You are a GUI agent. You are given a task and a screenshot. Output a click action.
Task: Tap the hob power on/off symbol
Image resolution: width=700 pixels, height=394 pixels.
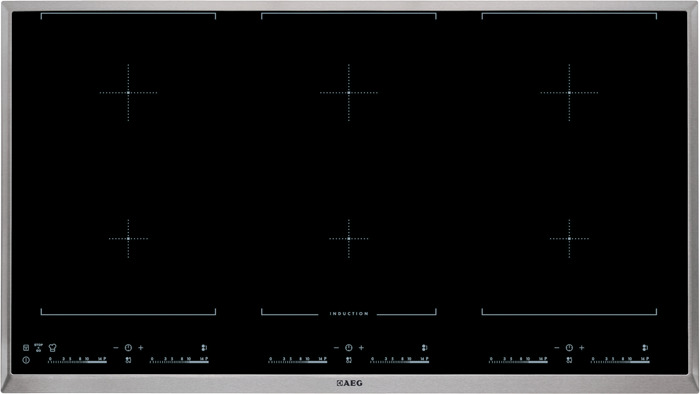[x=26, y=360]
